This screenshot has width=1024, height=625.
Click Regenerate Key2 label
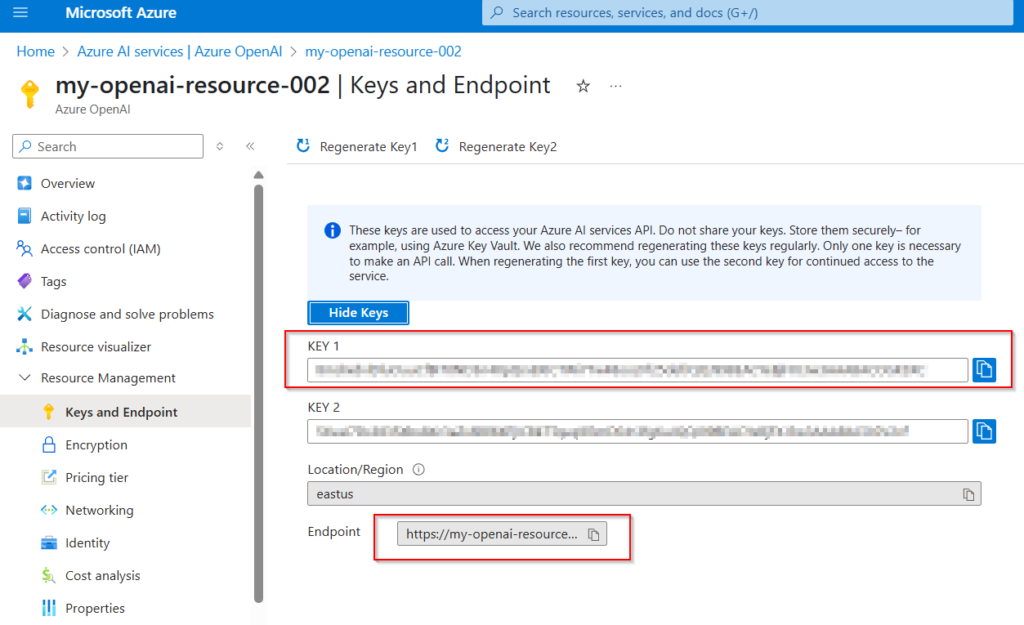pyautogui.click(x=508, y=147)
